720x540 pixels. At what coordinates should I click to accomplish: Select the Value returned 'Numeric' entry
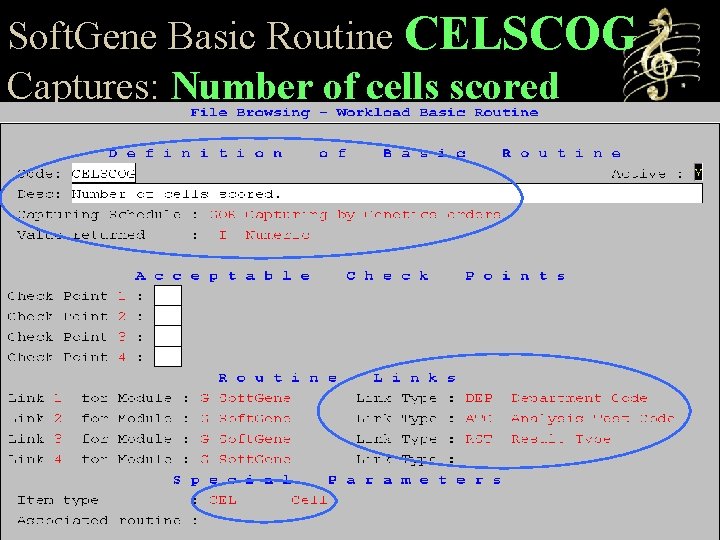[x=264, y=235]
